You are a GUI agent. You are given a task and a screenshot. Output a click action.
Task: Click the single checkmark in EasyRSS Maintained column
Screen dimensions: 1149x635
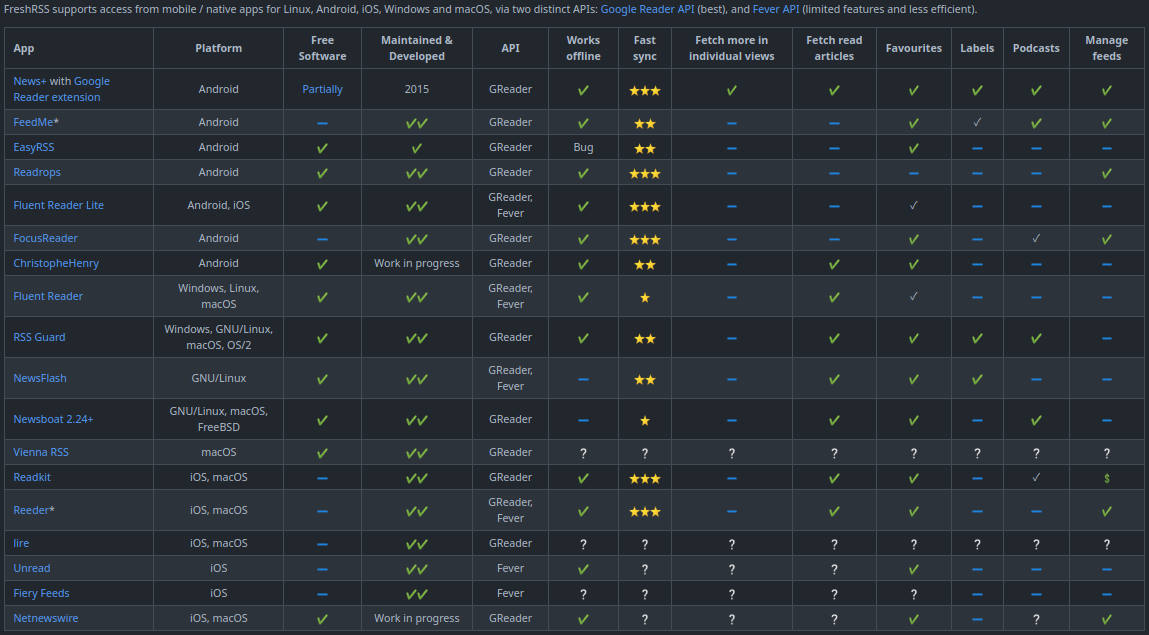click(x=417, y=148)
